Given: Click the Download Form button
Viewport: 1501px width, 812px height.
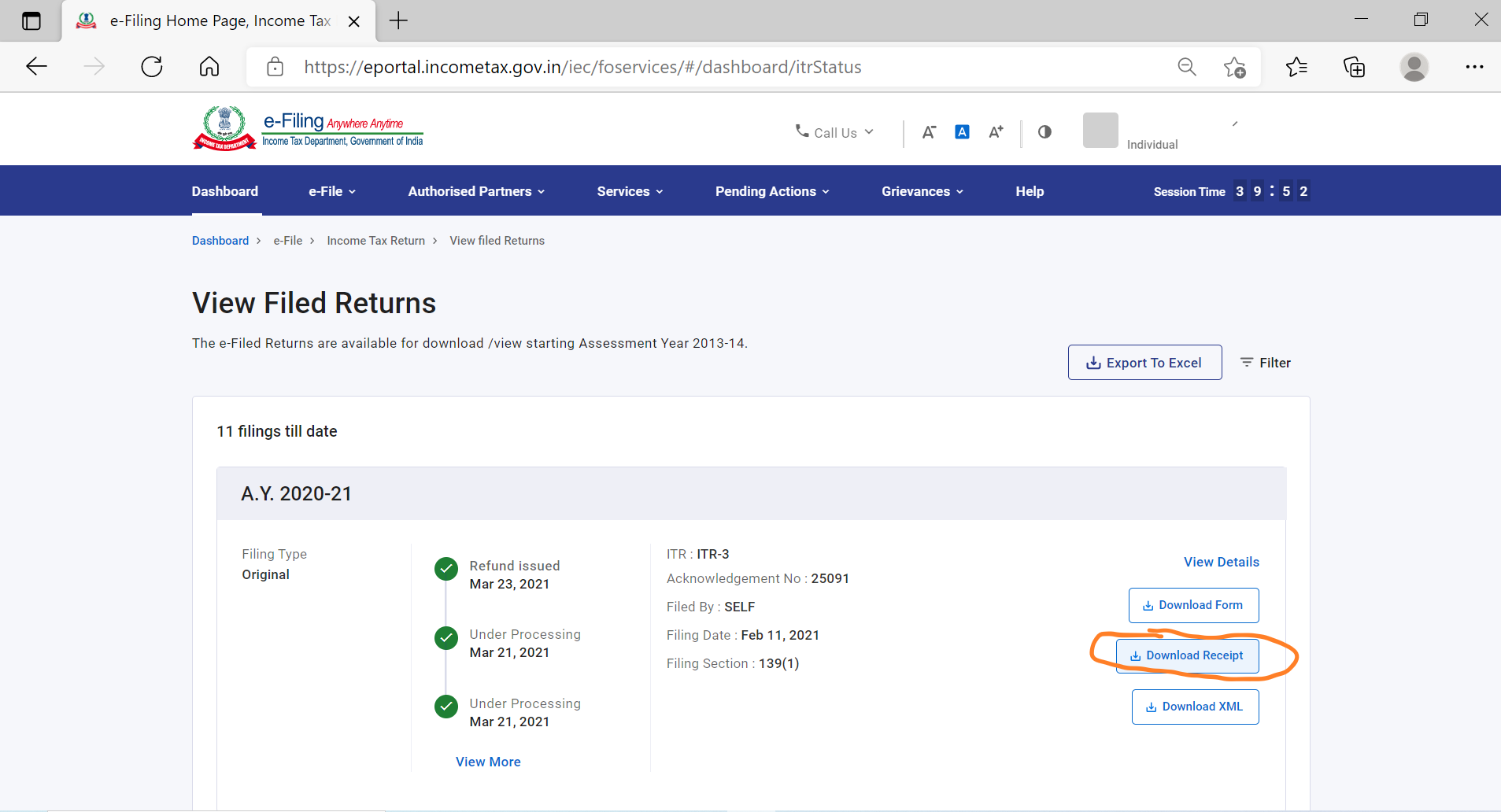Looking at the screenshot, I should click(1194, 605).
